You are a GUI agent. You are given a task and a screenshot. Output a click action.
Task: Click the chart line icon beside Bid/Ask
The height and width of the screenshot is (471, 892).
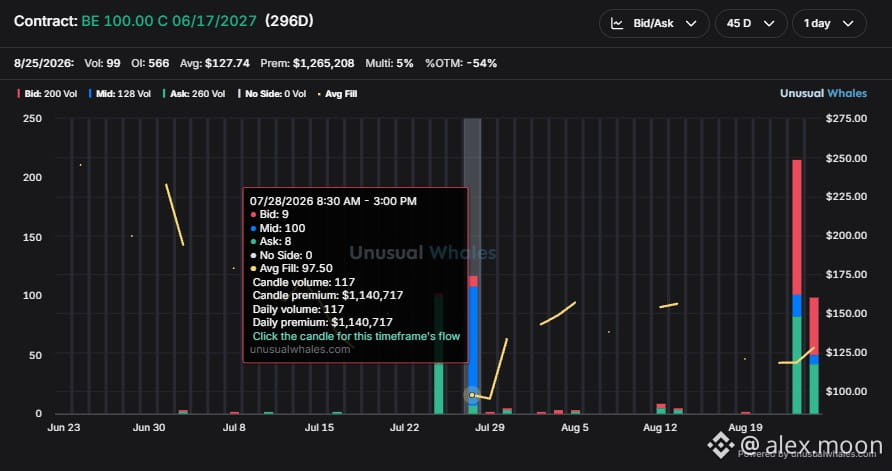617,23
